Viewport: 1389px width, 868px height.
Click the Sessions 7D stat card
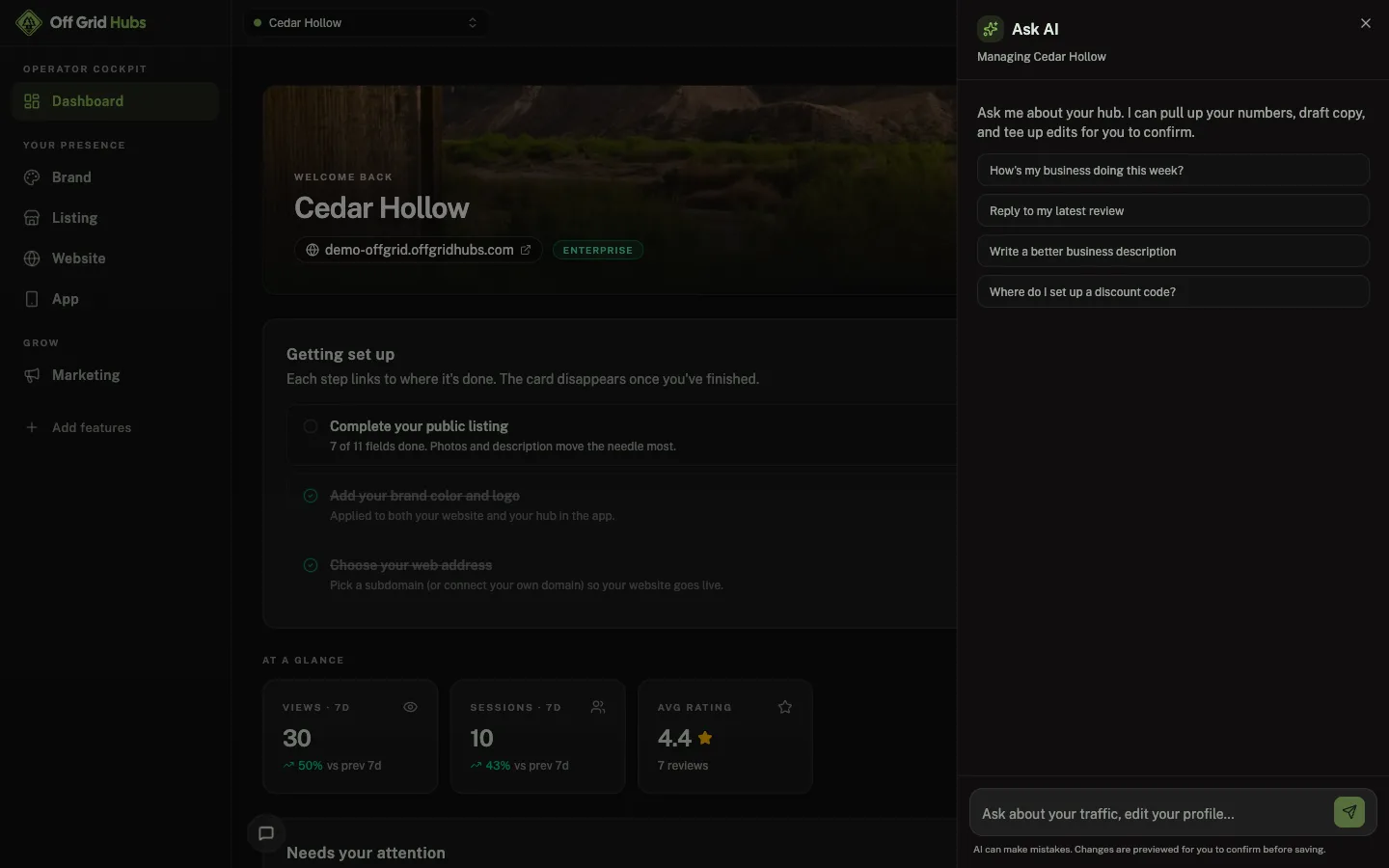537,737
